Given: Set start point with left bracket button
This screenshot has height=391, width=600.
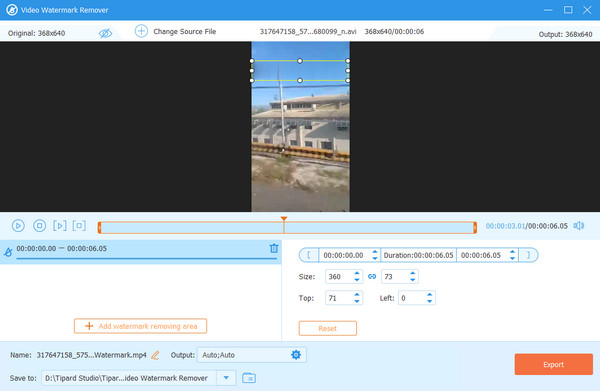Looking at the screenshot, I should 309,255.
